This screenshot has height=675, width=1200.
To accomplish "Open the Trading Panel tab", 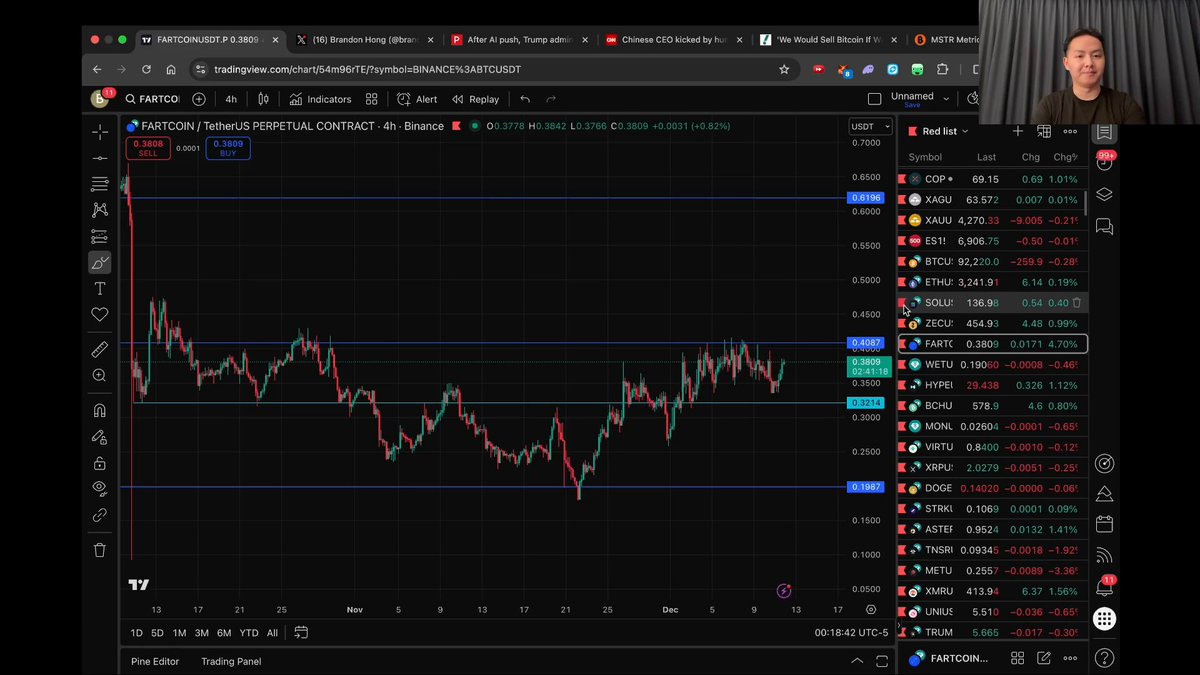I will (231, 661).
